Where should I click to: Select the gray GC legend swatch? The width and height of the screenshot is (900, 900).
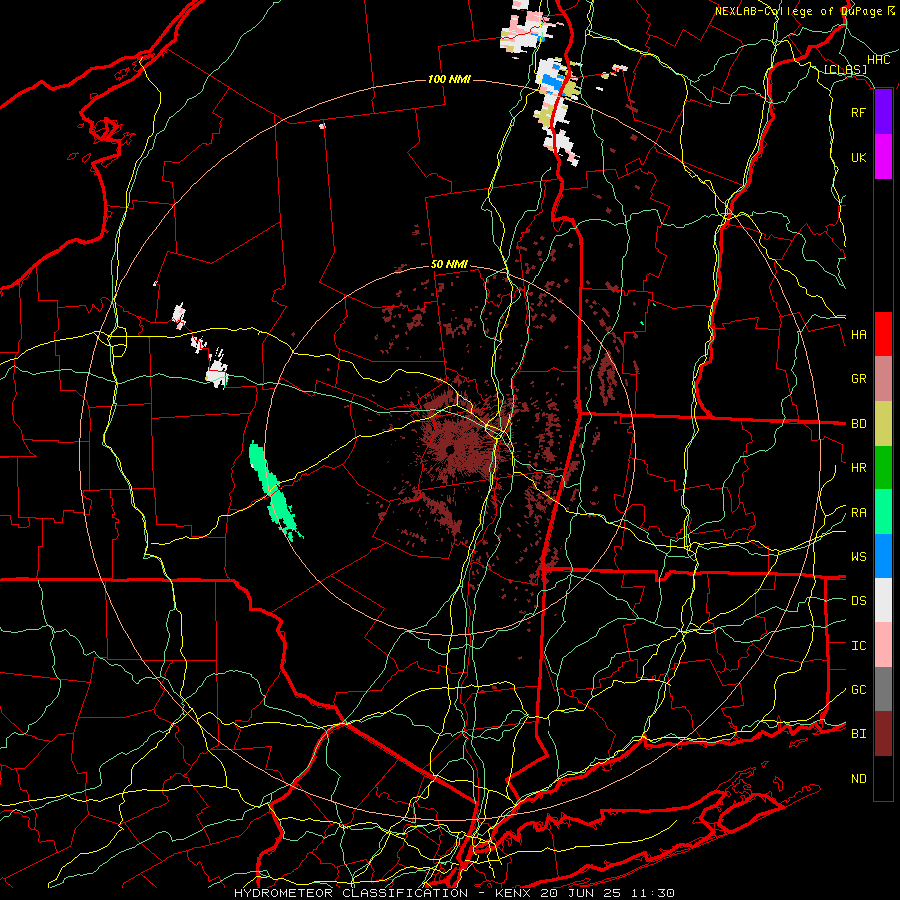click(x=883, y=689)
